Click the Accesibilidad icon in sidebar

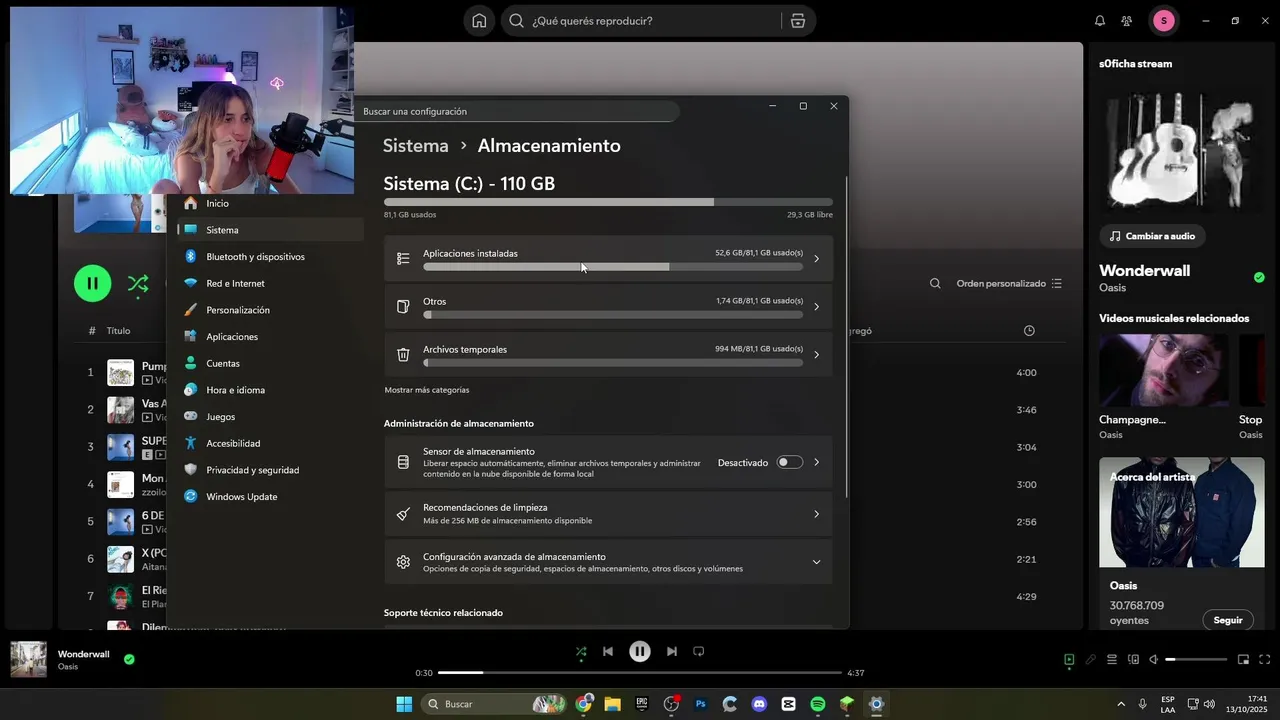(x=191, y=443)
